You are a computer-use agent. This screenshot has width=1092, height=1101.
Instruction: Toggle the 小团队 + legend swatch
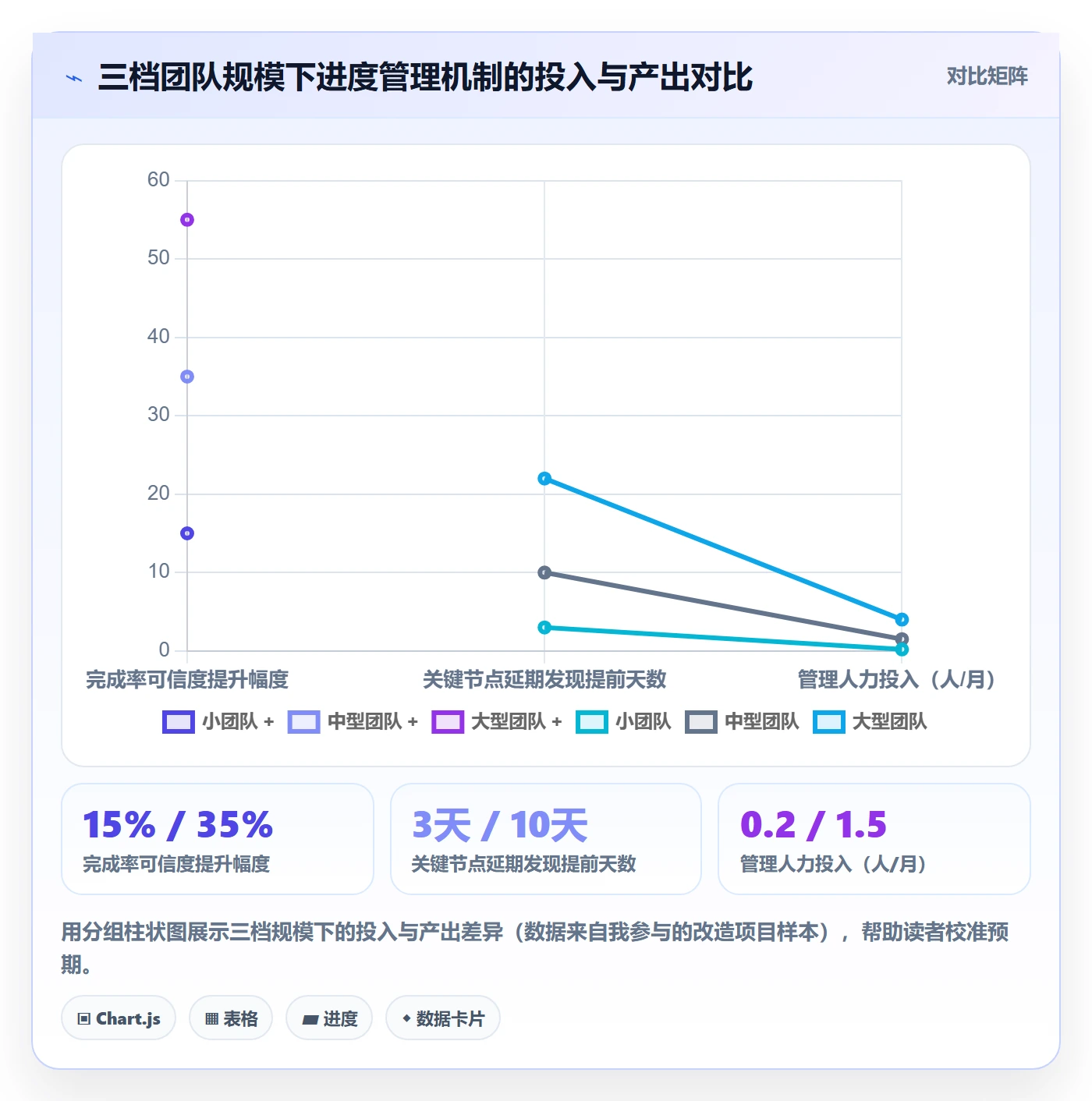[x=178, y=722]
